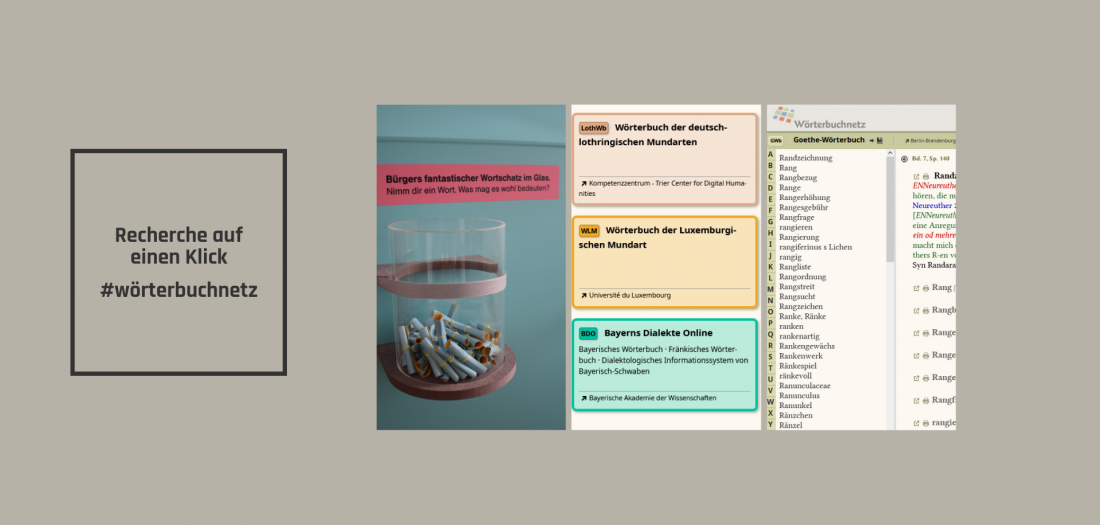This screenshot has width=1100, height=525.
Task: Select Rangsucht in the word list
Action: tap(798, 296)
